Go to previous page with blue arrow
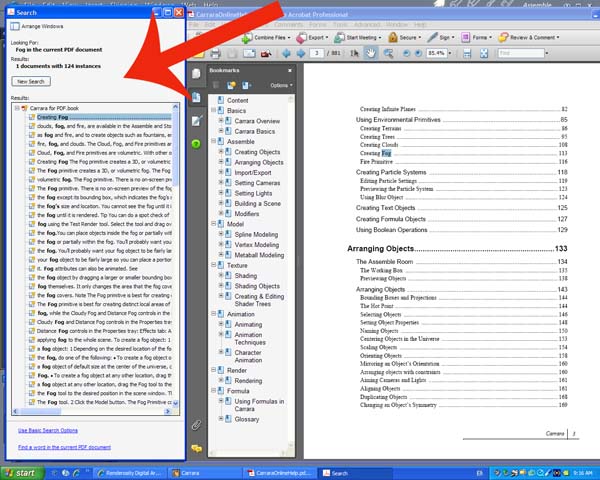The width and height of the screenshot is (600, 480). click(x=286, y=53)
